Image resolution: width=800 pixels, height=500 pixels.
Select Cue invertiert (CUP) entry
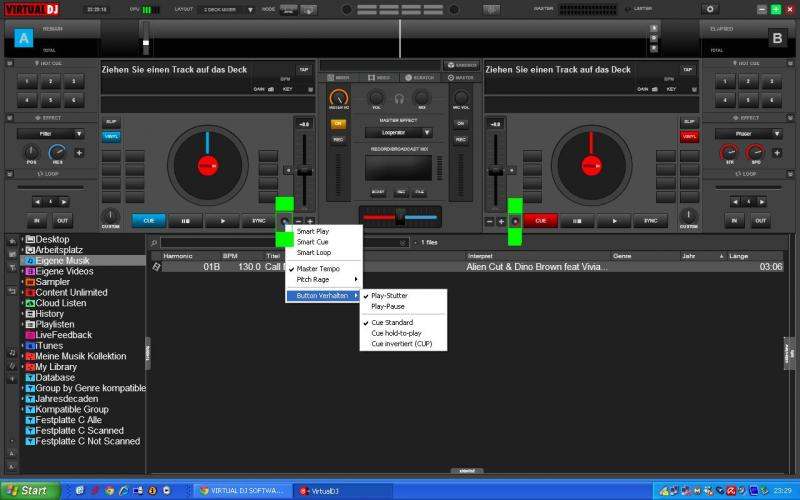point(403,344)
